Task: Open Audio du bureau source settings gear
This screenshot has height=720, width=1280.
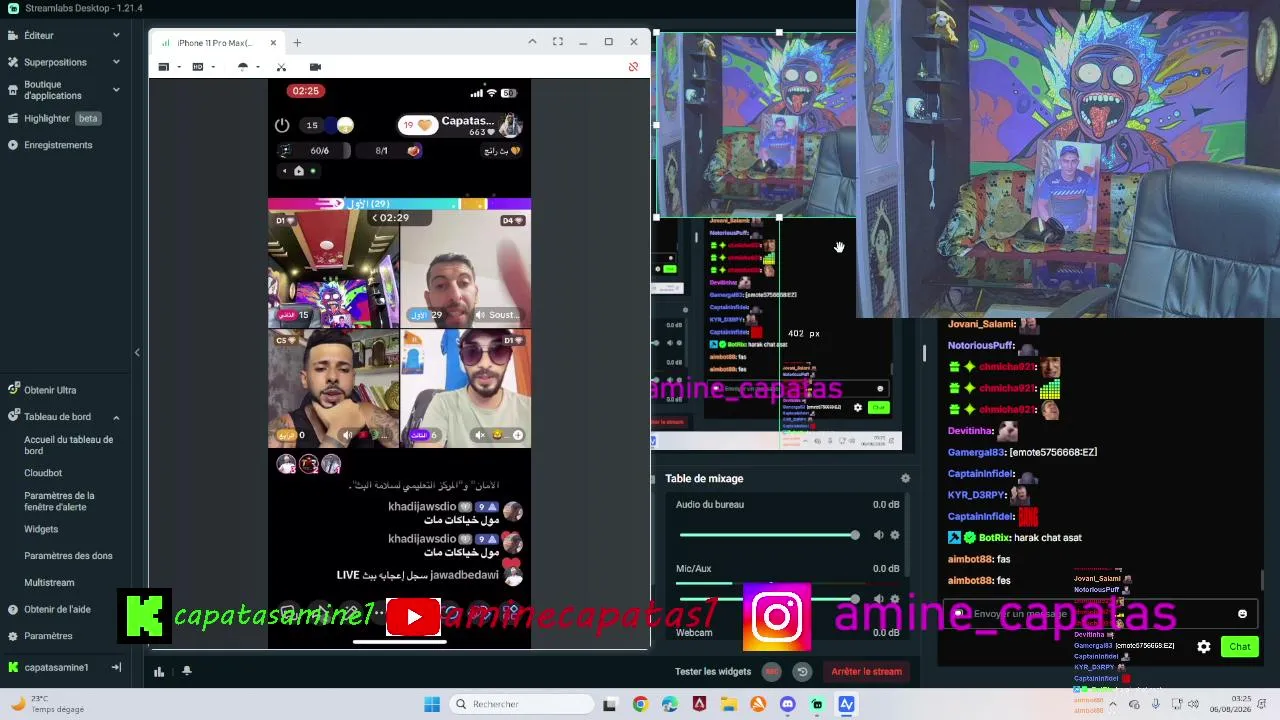Action: point(895,535)
